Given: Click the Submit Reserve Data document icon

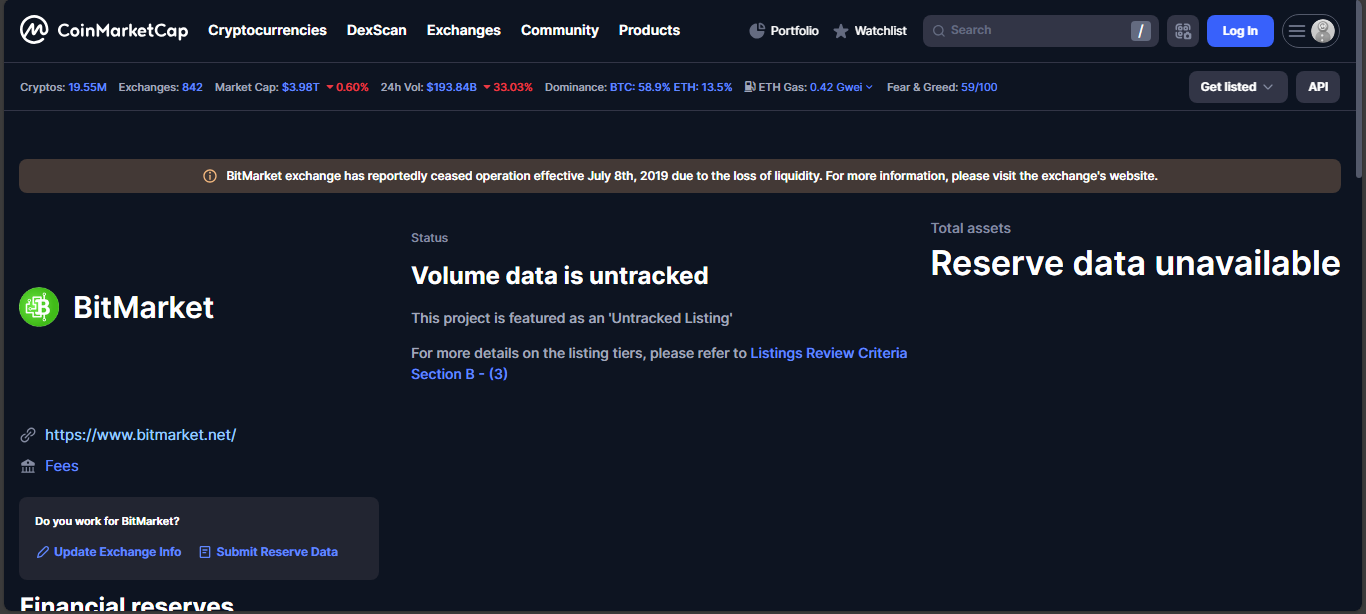Looking at the screenshot, I should coord(205,552).
